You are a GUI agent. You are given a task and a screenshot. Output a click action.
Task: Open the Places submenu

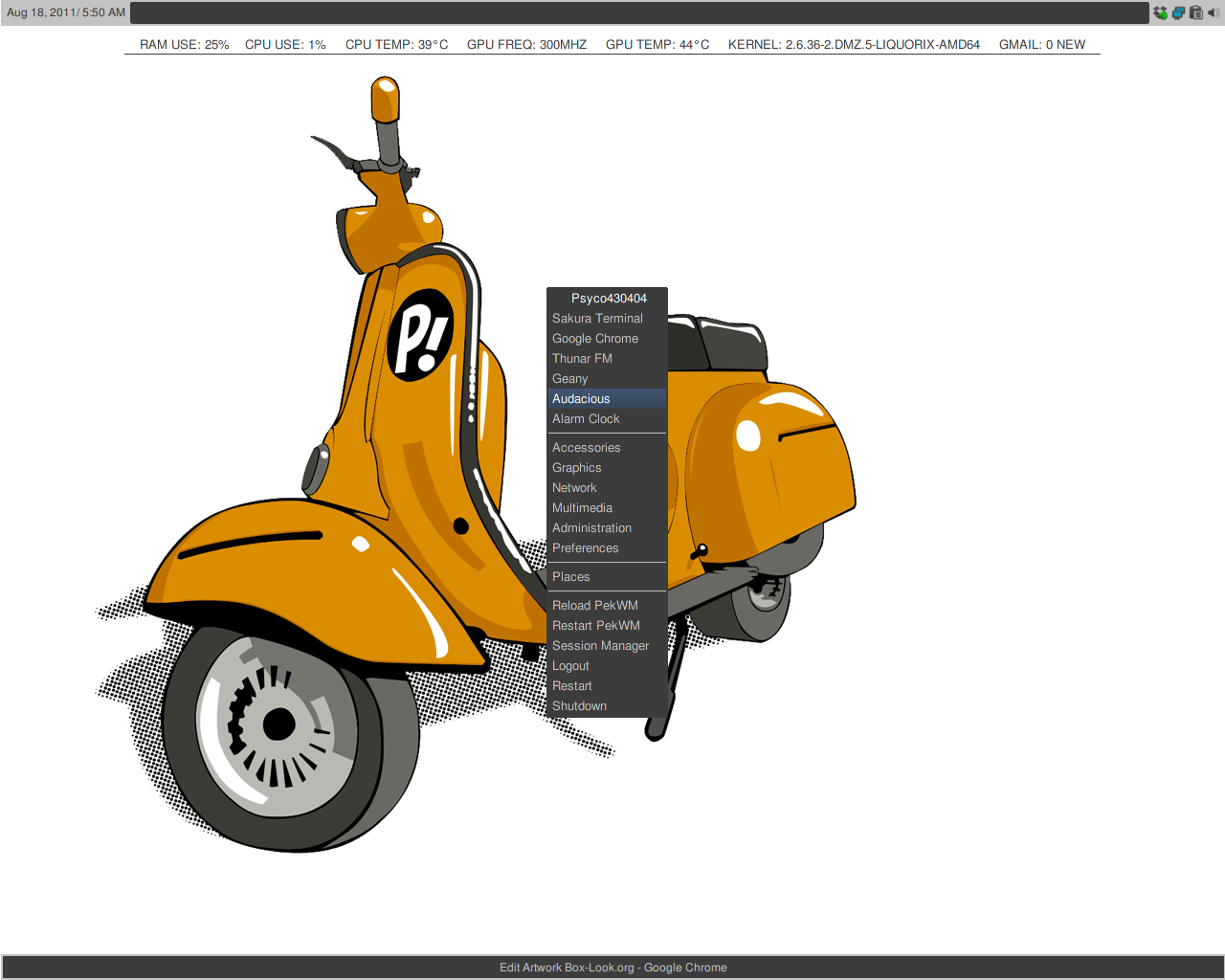(607, 577)
